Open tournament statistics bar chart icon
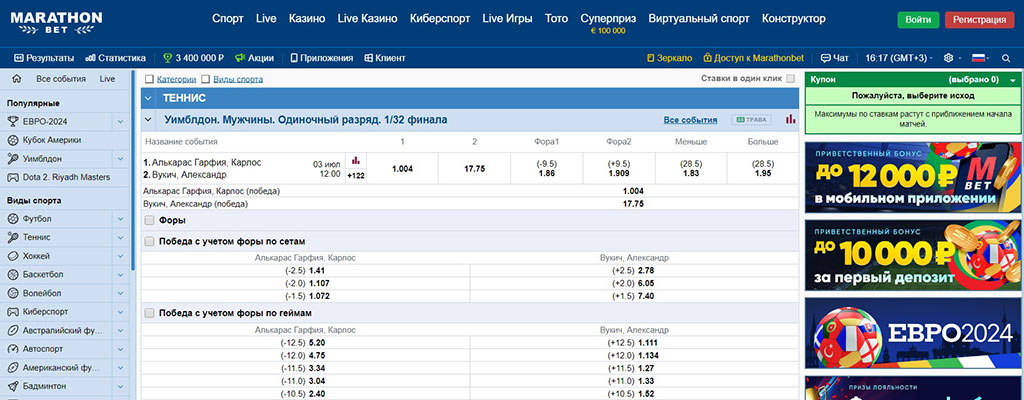 point(791,120)
